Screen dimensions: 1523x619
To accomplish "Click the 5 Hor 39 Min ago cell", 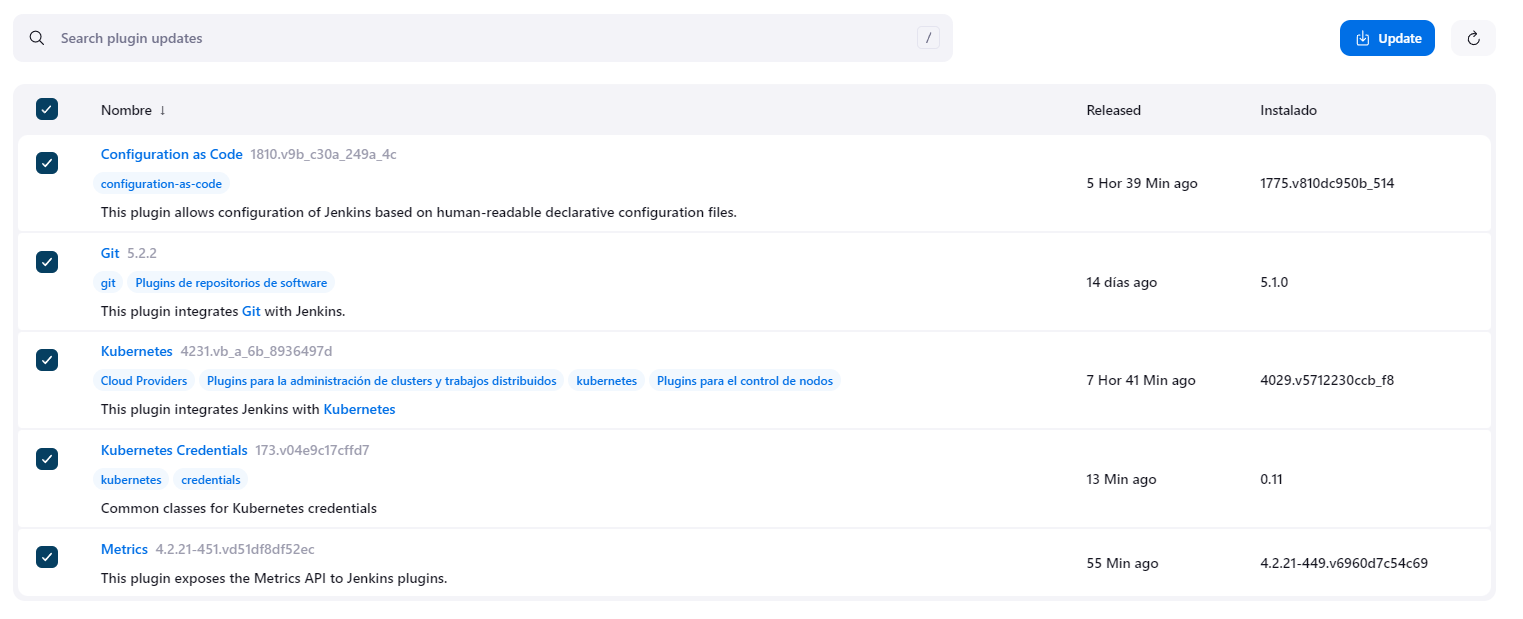I will coord(1142,184).
